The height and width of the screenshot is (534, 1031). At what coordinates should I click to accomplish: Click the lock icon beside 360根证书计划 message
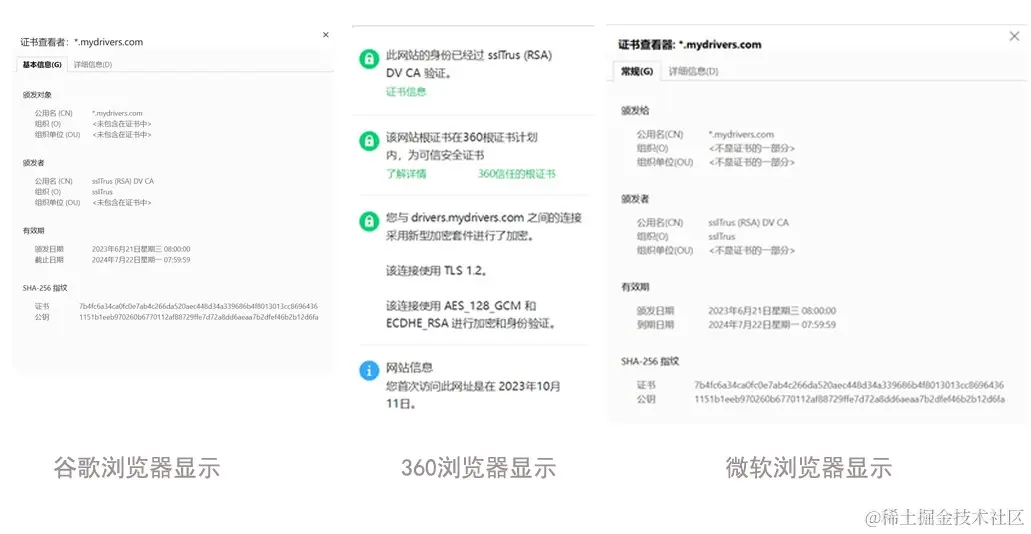[369, 141]
